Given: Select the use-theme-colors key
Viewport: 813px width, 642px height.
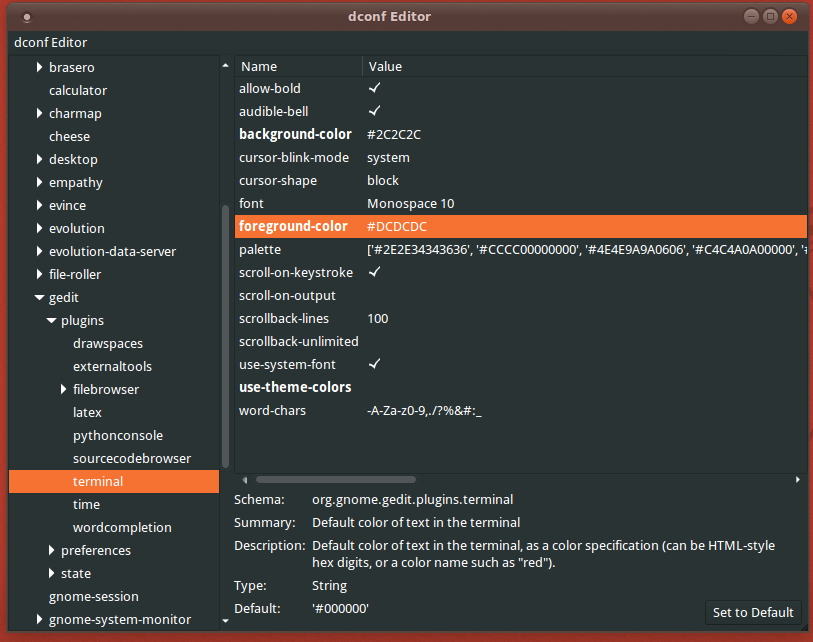Looking at the screenshot, I should point(295,387).
